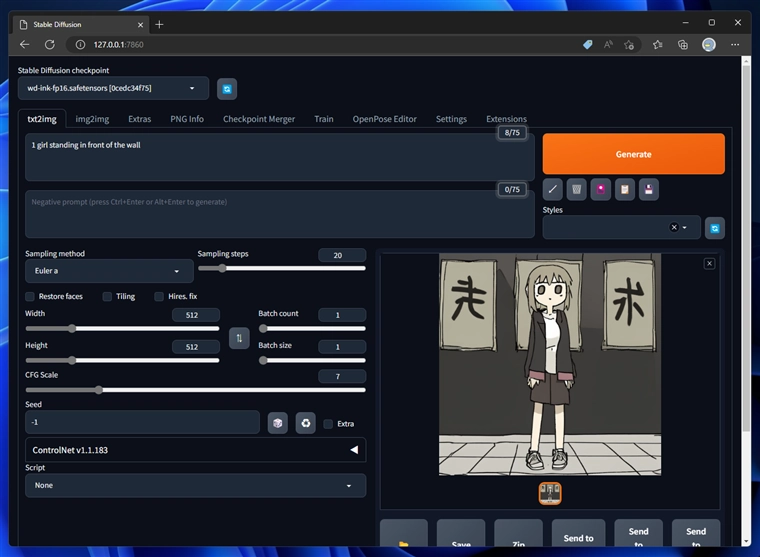Refresh the Styles list icon

(715, 228)
